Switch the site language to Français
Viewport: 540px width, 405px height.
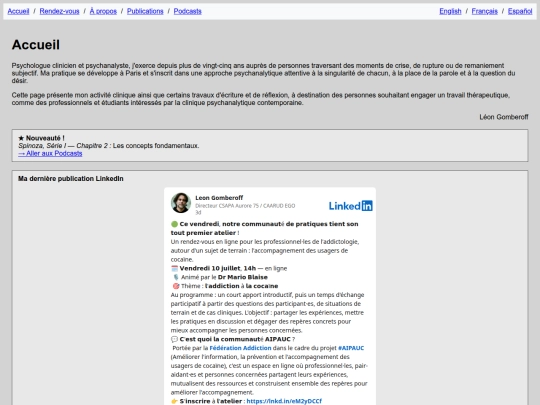pyautogui.click(x=485, y=11)
